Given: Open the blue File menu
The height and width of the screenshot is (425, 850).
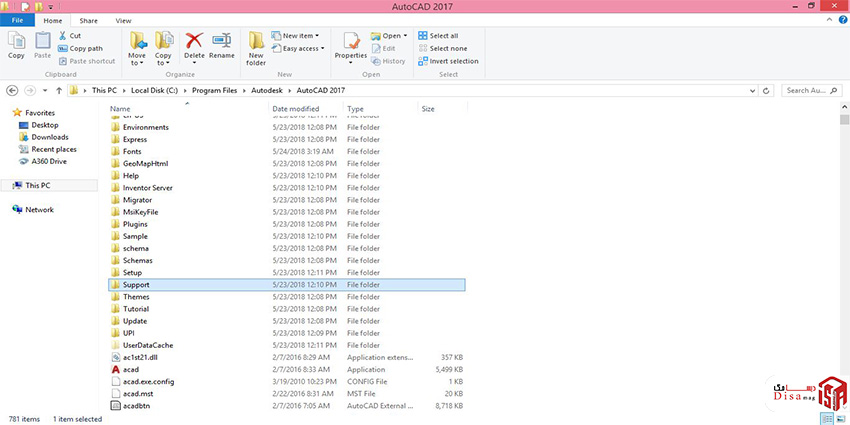Looking at the screenshot, I should (17, 20).
